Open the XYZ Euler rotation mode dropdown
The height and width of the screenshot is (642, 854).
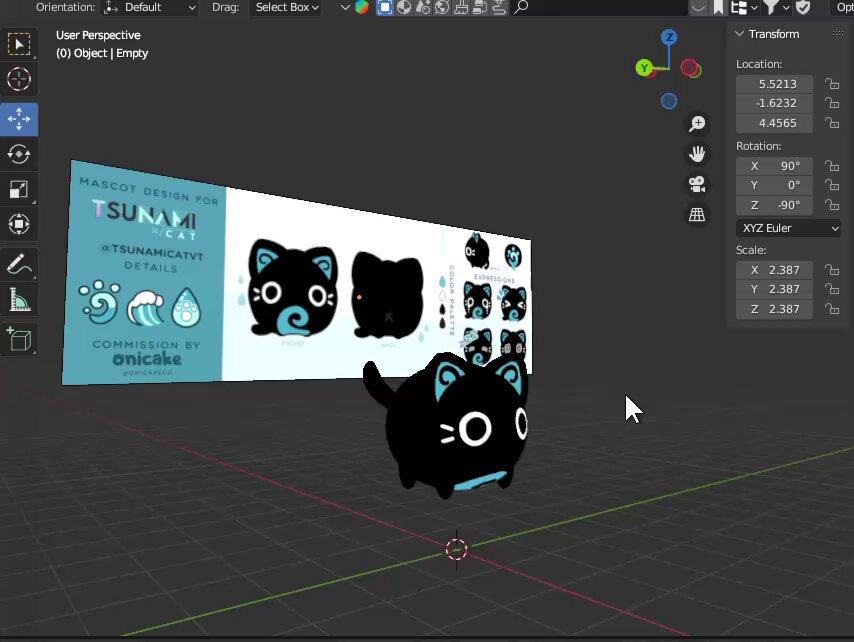[x=789, y=228]
